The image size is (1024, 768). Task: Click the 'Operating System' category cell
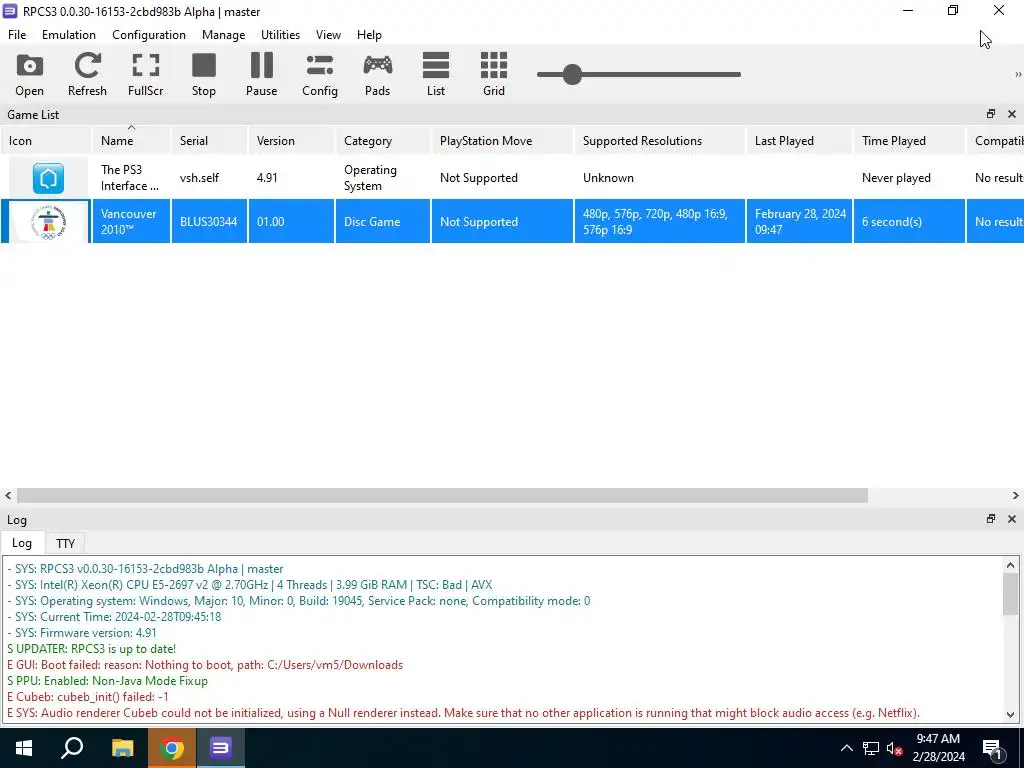point(383,178)
